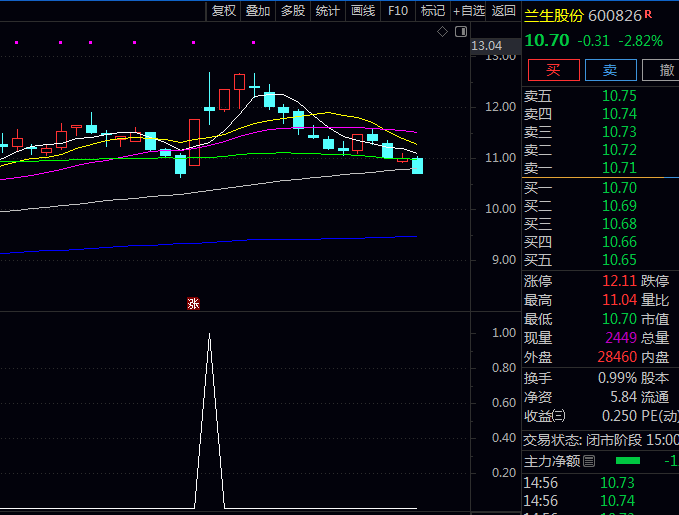Image resolution: width=679 pixels, height=515 pixels.
Task: Select the 画线 draw line tool
Action: 363,11
